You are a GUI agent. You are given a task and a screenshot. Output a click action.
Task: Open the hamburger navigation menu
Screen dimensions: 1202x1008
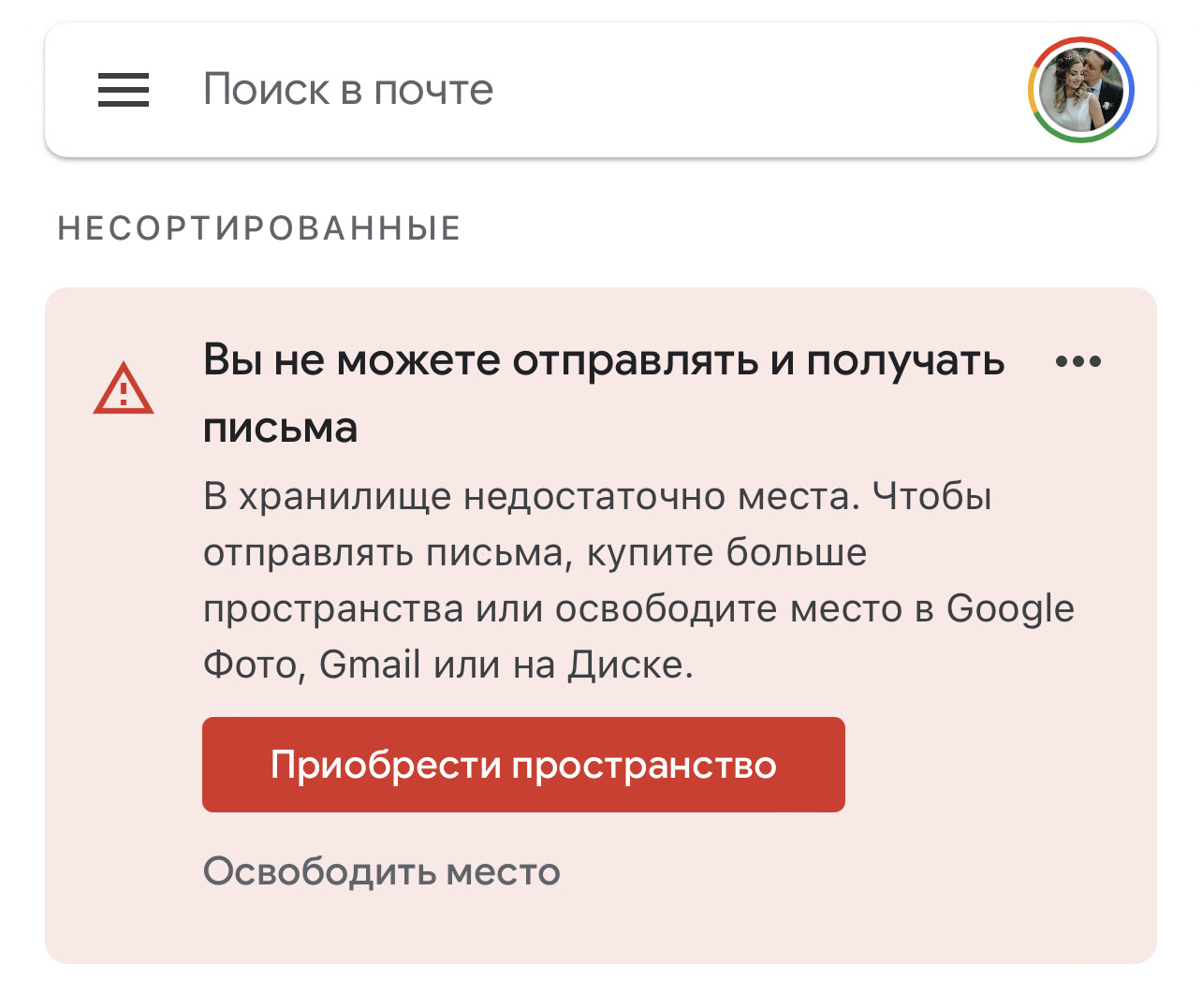tap(124, 90)
